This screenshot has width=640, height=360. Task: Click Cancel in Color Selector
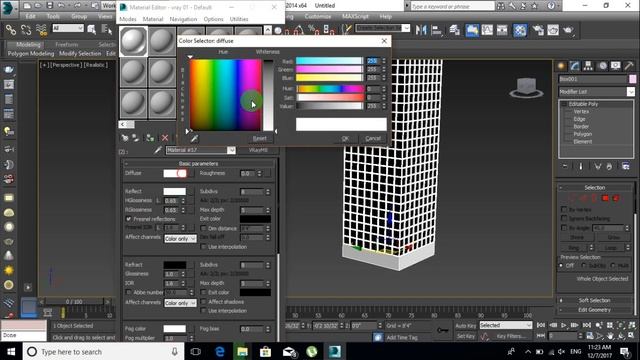coord(373,138)
